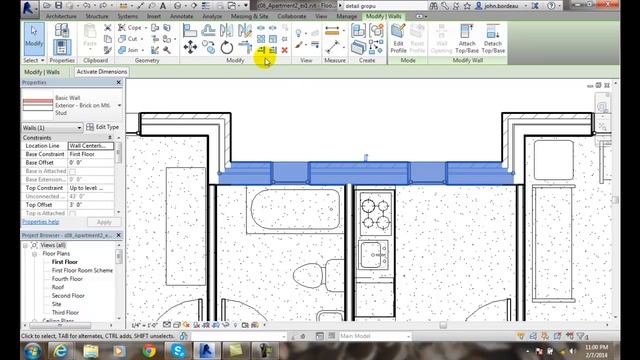Click the Top Offset value field

(x=91, y=205)
